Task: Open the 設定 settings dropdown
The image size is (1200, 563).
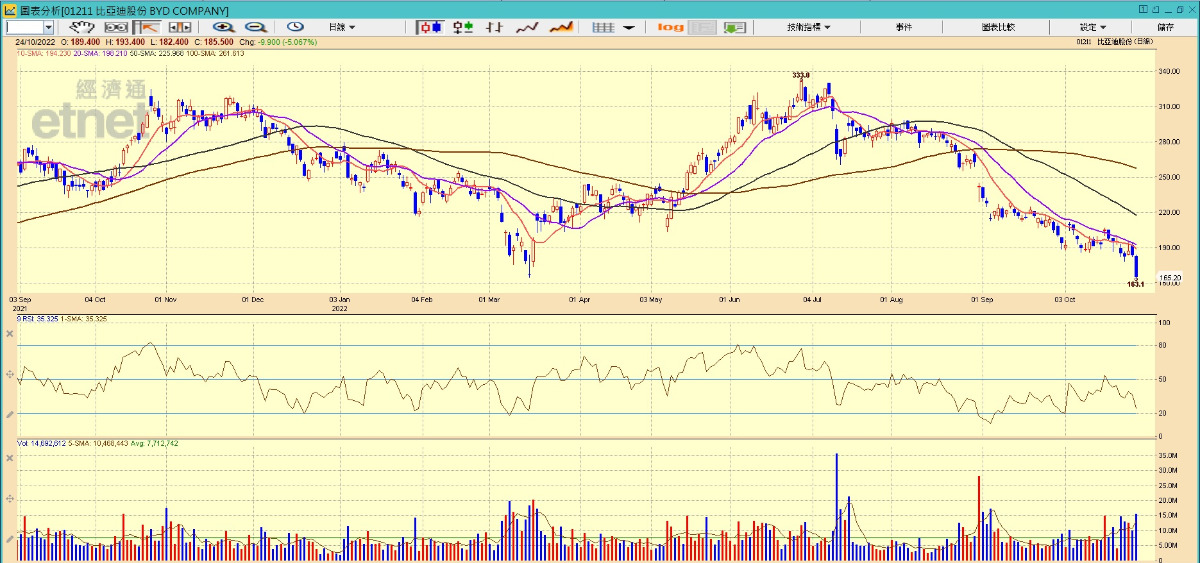Action: pyautogui.click(x=1092, y=27)
